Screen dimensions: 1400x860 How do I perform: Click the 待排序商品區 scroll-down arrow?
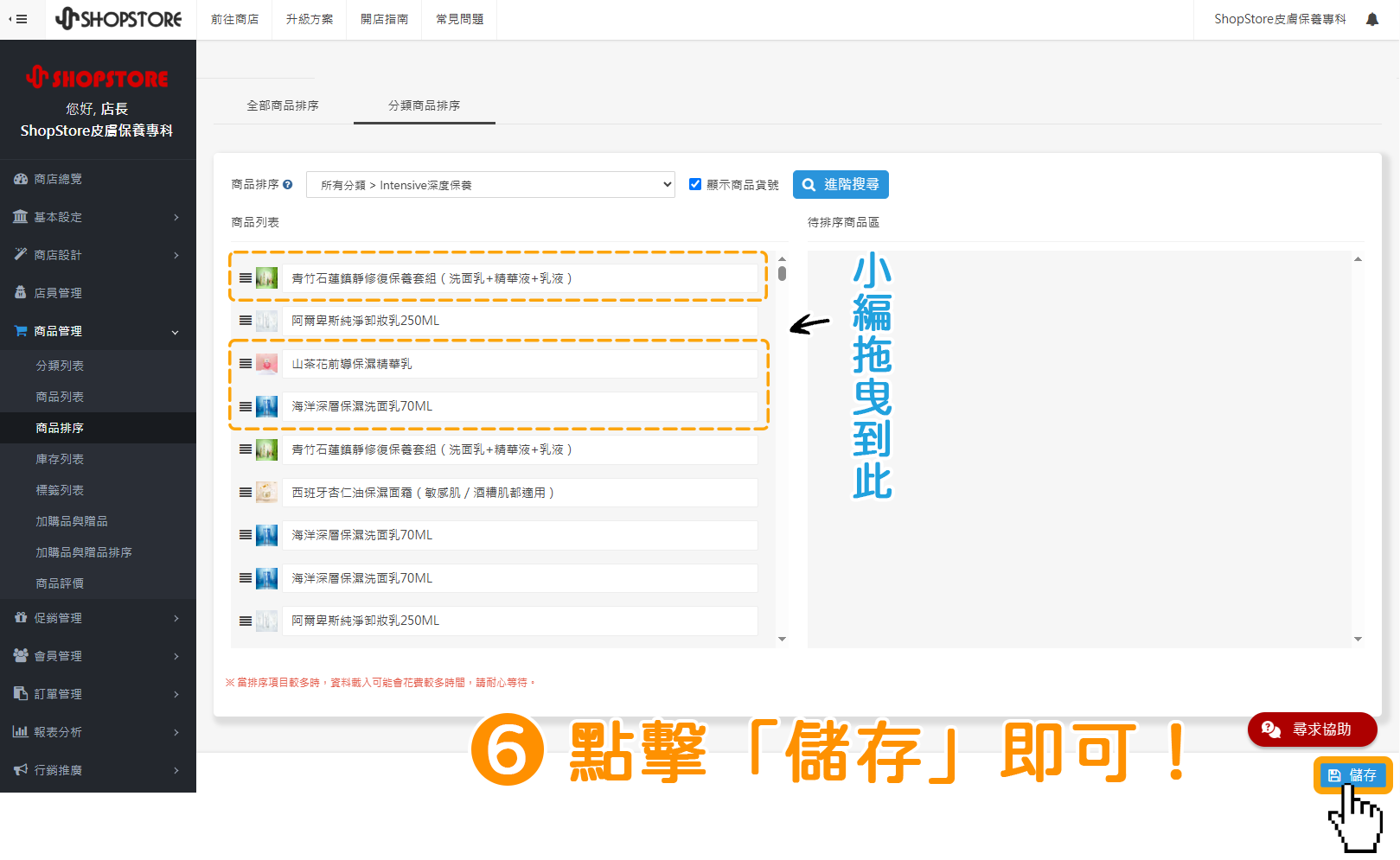(1358, 640)
